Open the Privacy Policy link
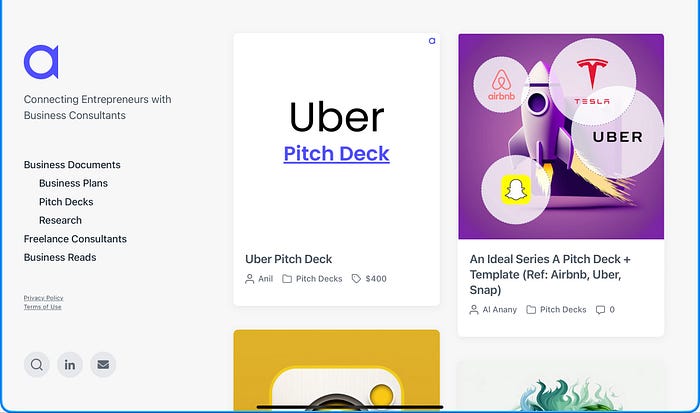The height and width of the screenshot is (413, 700). pyautogui.click(x=43, y=298)
